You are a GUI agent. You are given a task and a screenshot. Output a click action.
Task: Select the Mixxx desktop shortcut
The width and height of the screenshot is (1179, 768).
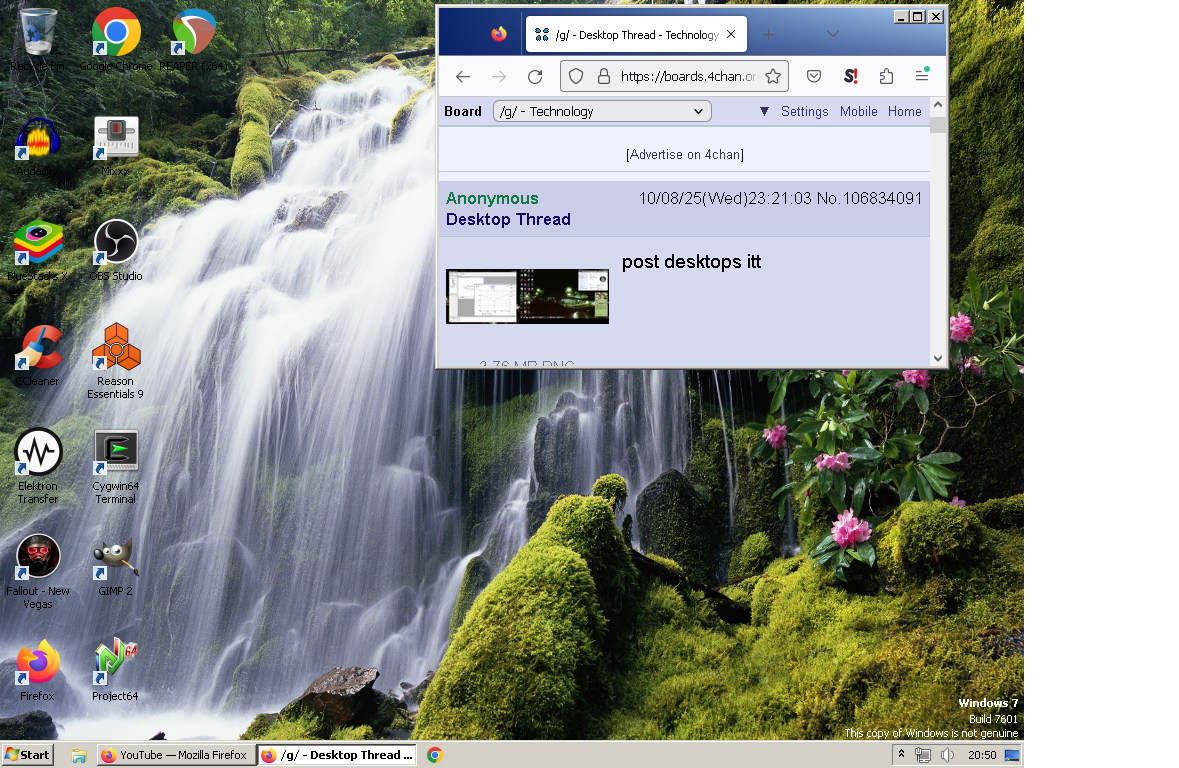pos(116,147)
